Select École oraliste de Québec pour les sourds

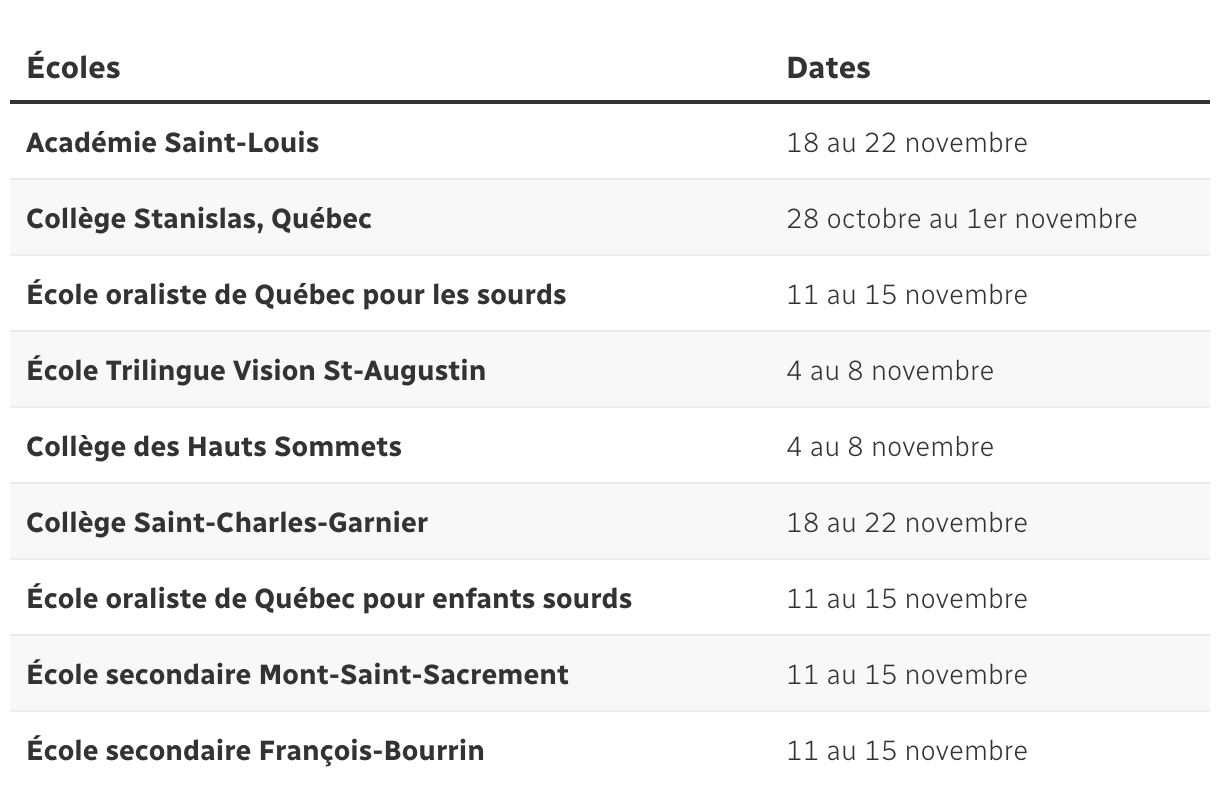(296, 295)
